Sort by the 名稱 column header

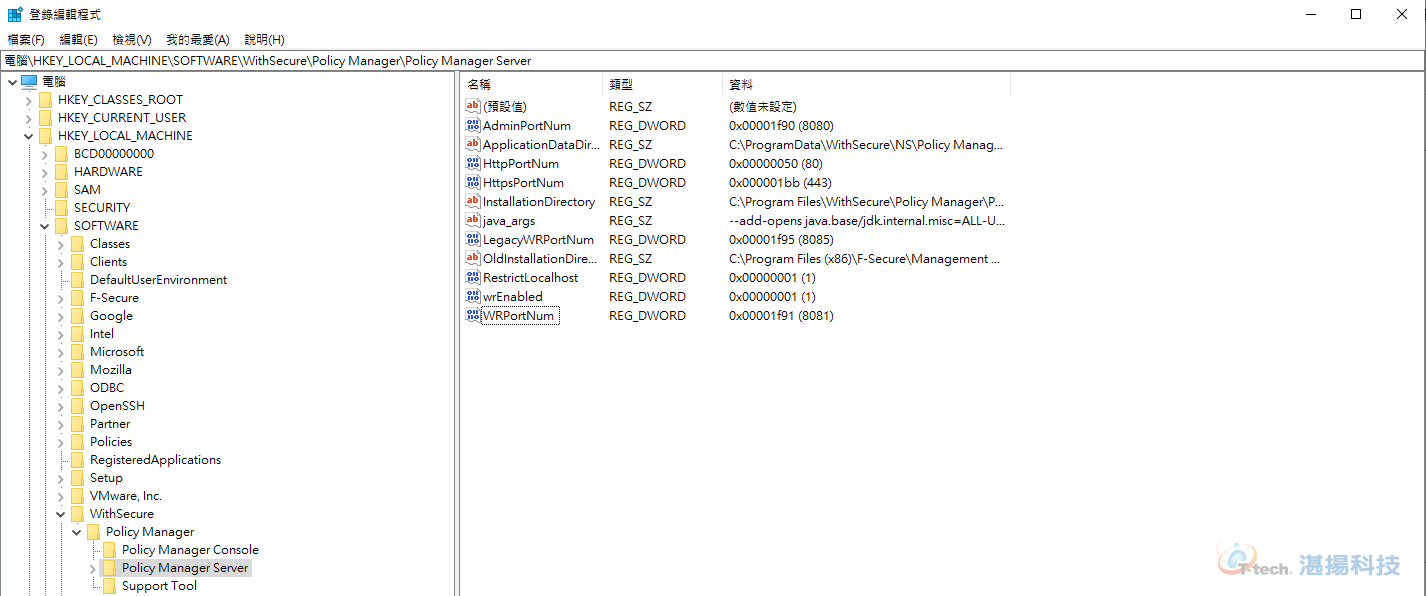(x=531, y=85)
